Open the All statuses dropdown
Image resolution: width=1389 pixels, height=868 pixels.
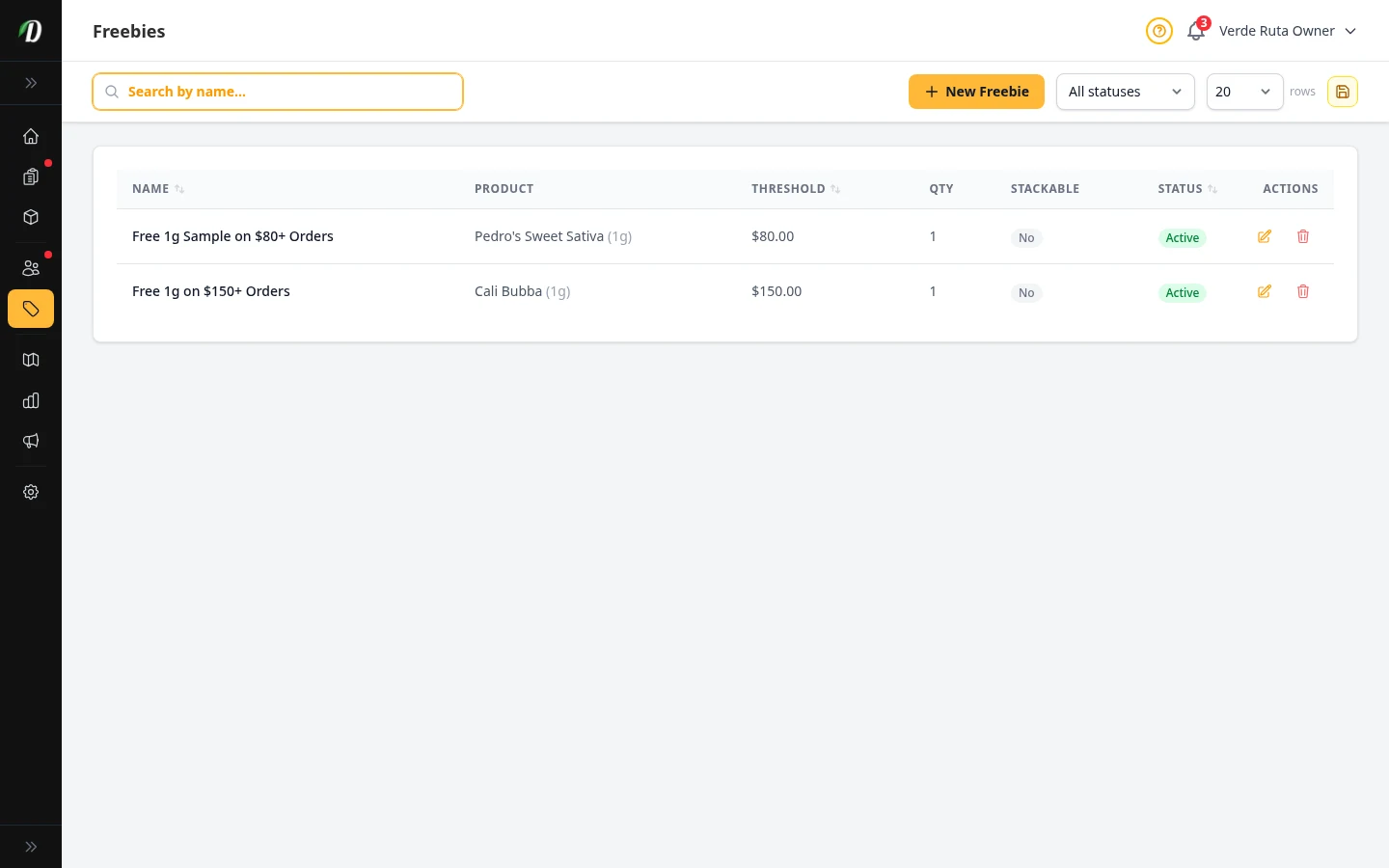[x=1126, y=92]
